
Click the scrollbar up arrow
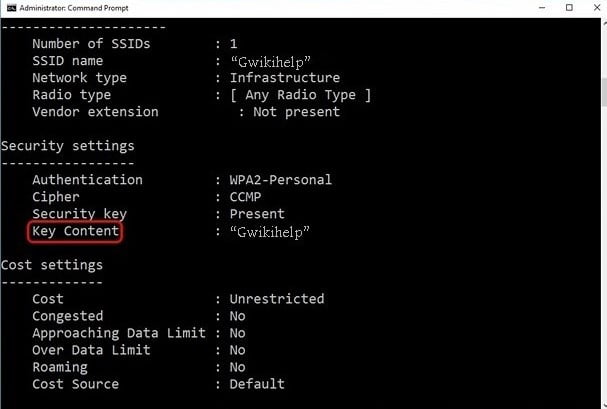click(604, 23)
